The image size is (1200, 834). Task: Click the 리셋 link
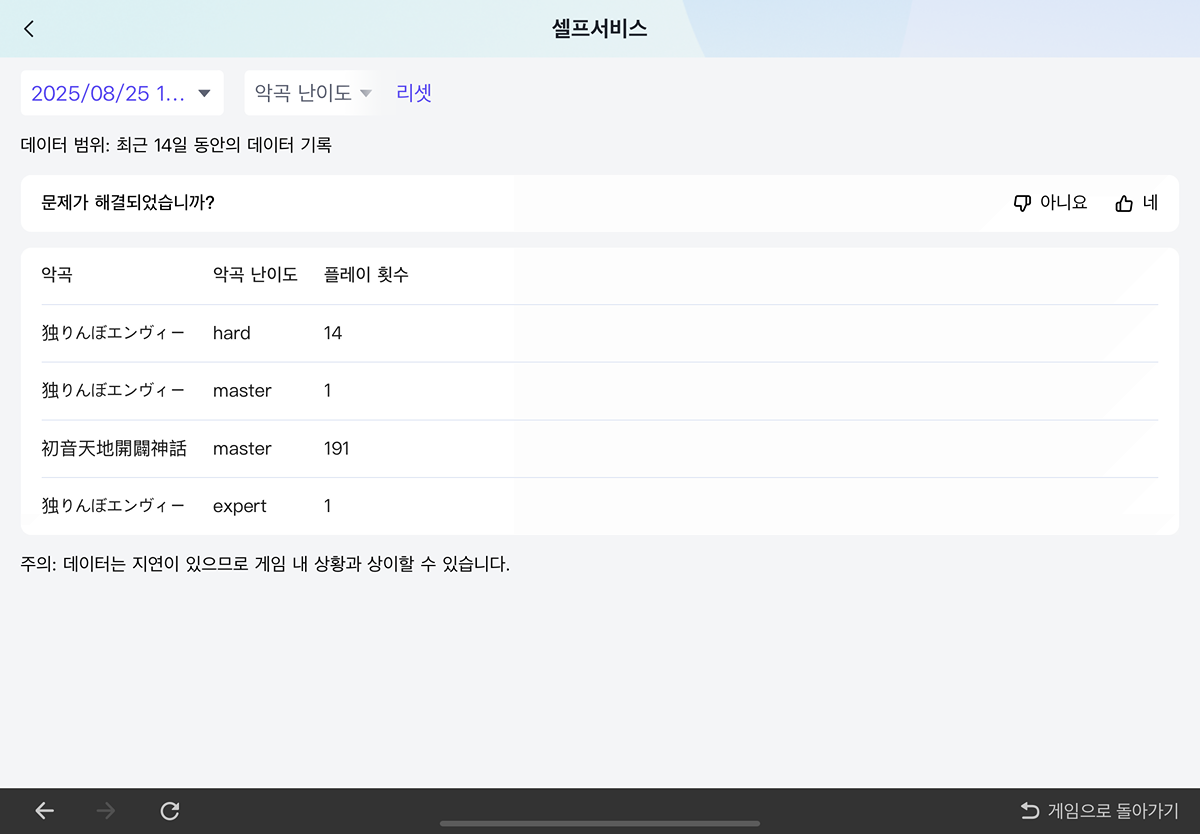click(414, 93)
